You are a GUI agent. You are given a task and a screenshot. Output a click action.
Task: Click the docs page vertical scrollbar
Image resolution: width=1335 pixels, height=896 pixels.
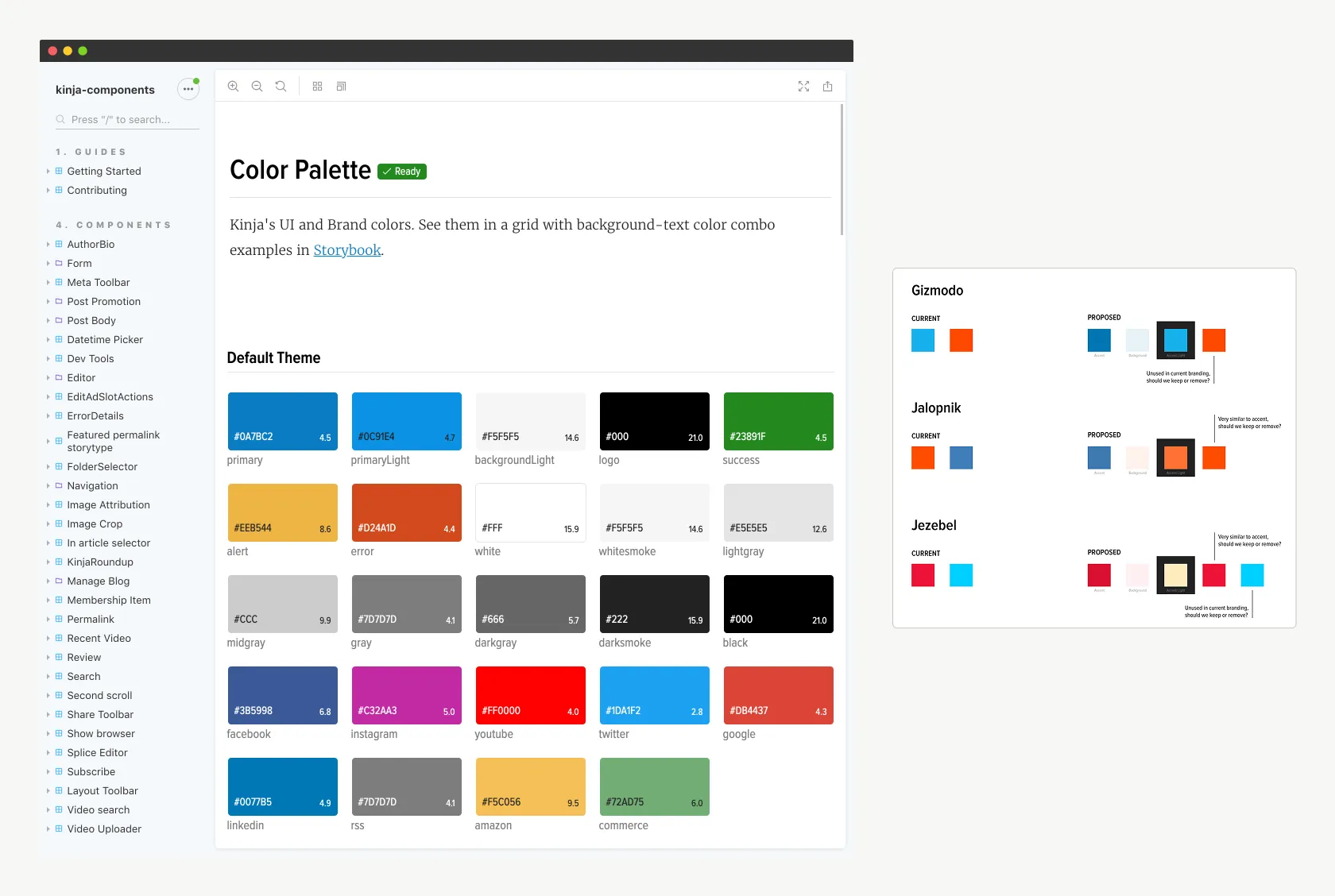(x=842, y=169)
